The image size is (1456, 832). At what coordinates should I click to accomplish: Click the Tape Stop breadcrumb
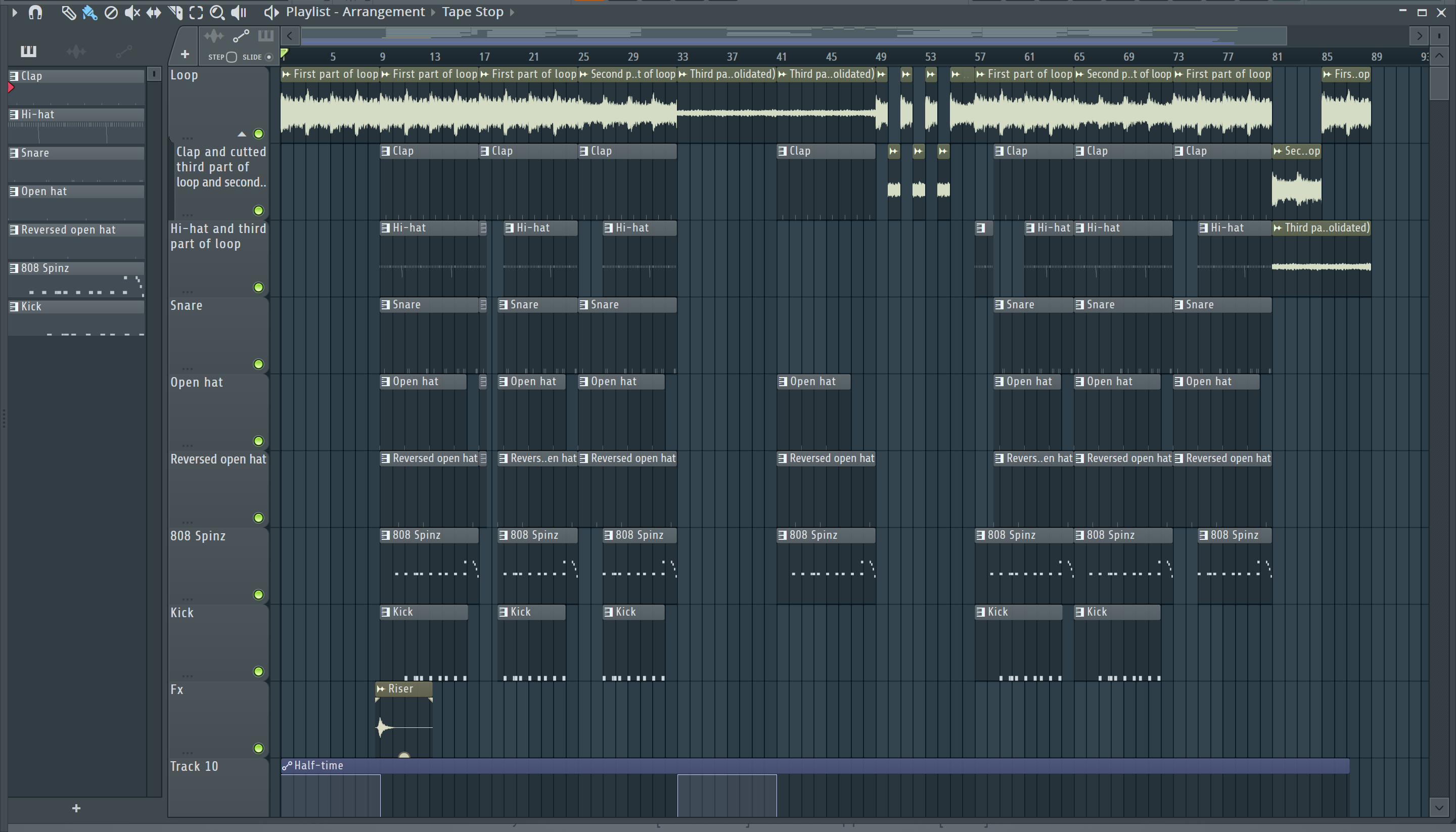coord(473,12)
